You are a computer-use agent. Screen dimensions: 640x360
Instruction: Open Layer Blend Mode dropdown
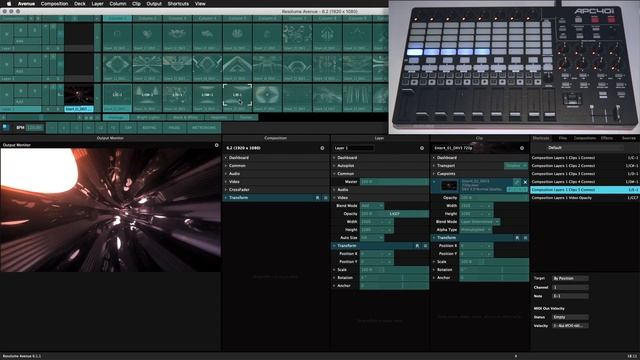tap(372, 206)
